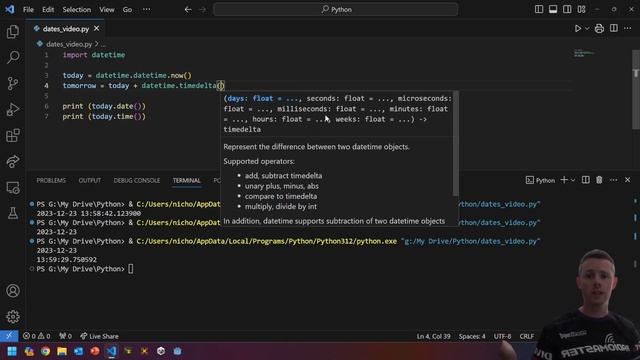Open forwarded ports indicator in status bar
Screen dimensions: 640x360
pyautogui.click(x=65, y=336)
